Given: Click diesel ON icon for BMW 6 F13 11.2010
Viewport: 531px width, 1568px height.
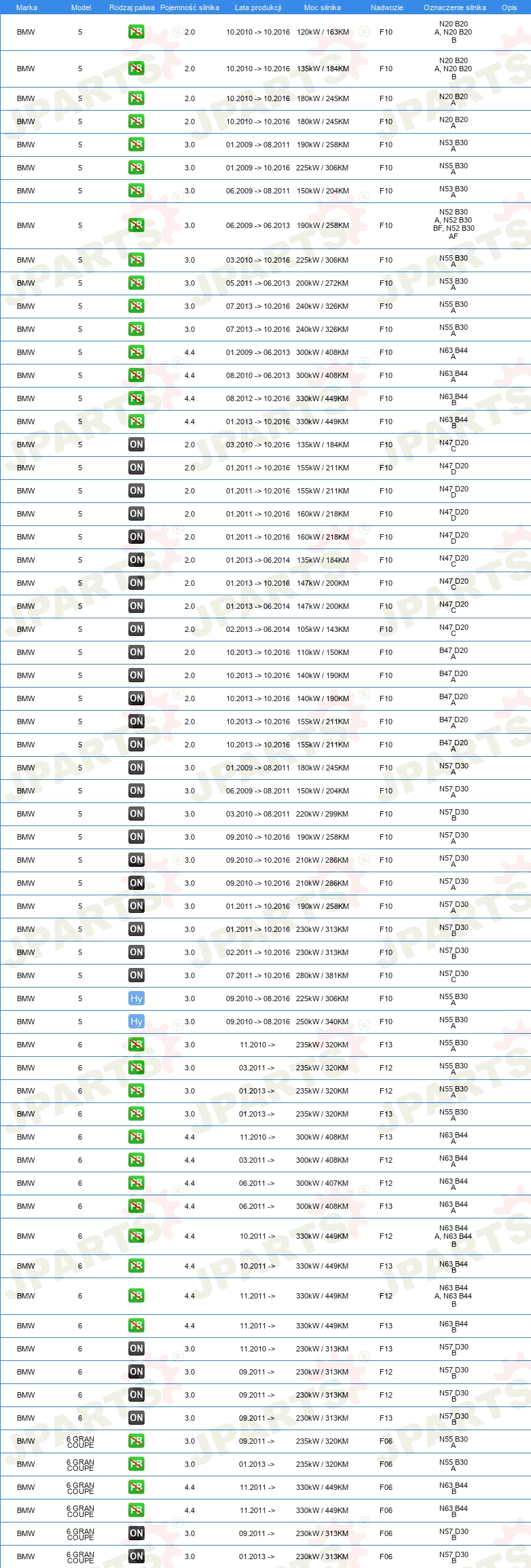Looking at the screenshot, I should click(136, 1349).
